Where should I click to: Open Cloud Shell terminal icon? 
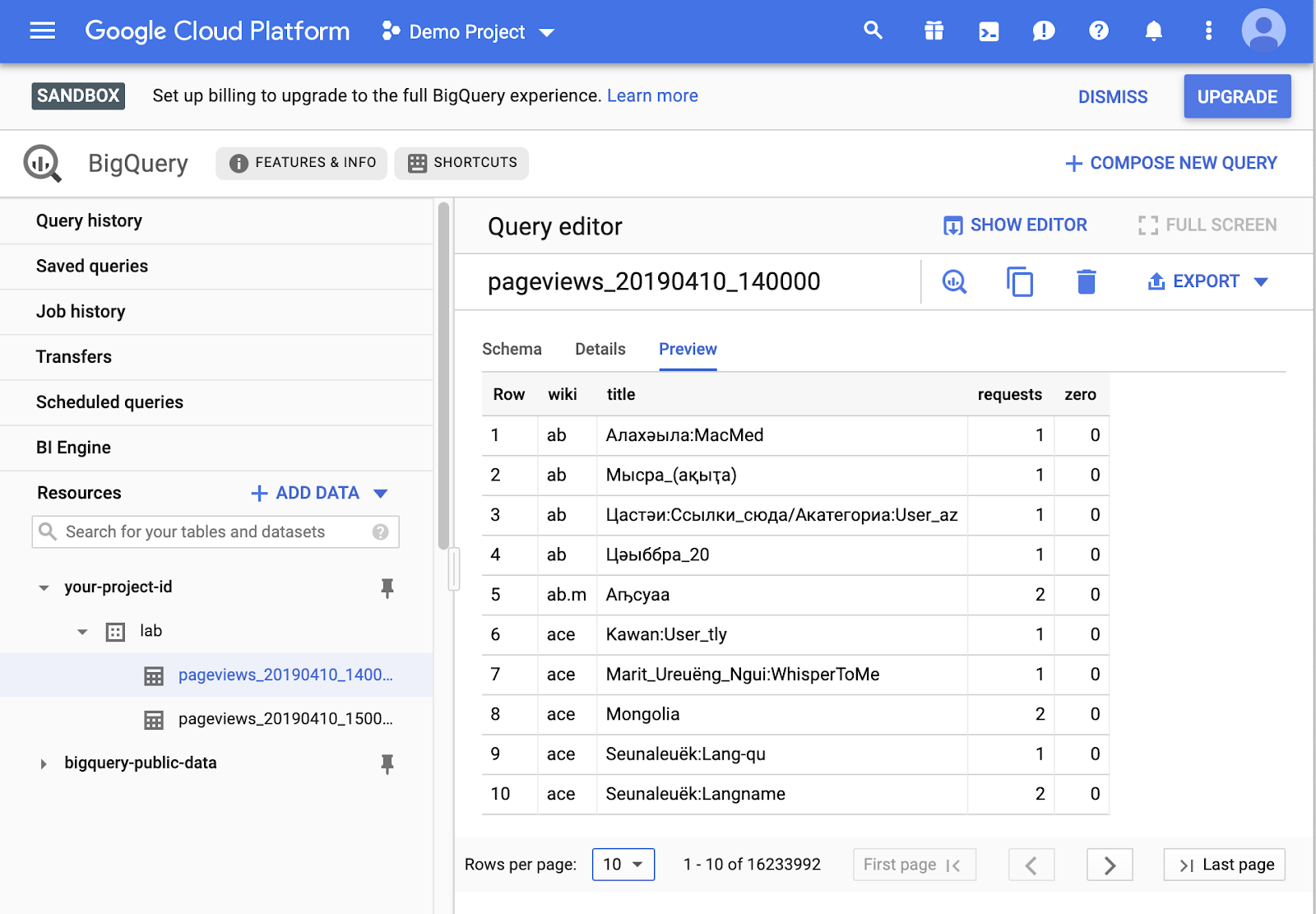989,32
